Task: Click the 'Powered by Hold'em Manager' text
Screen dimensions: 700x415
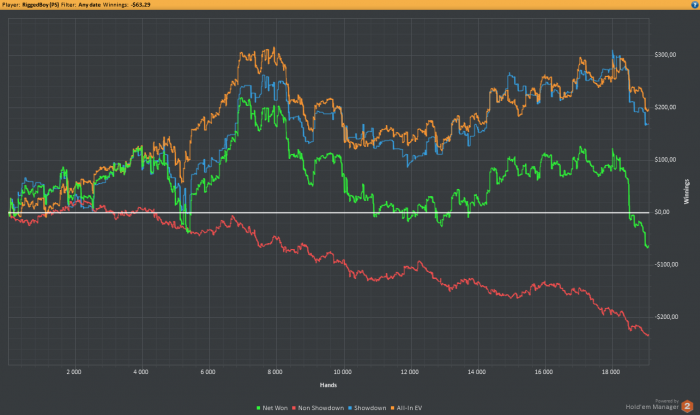Action: click(x=652, y=404)
